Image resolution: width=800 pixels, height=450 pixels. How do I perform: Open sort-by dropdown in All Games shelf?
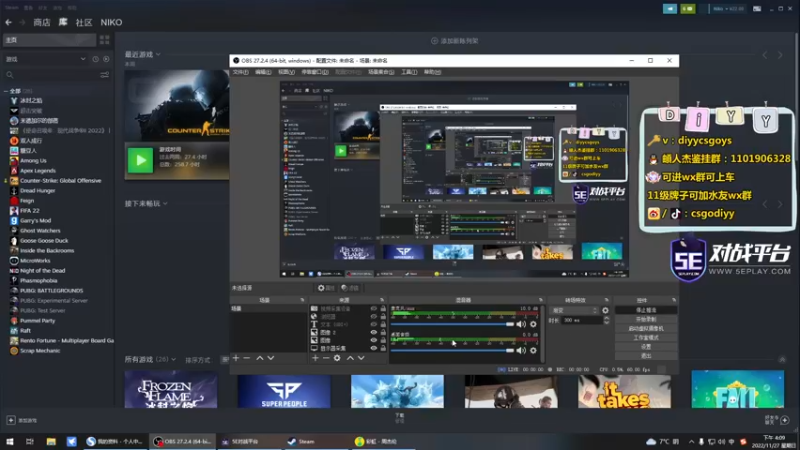[223, 360]
